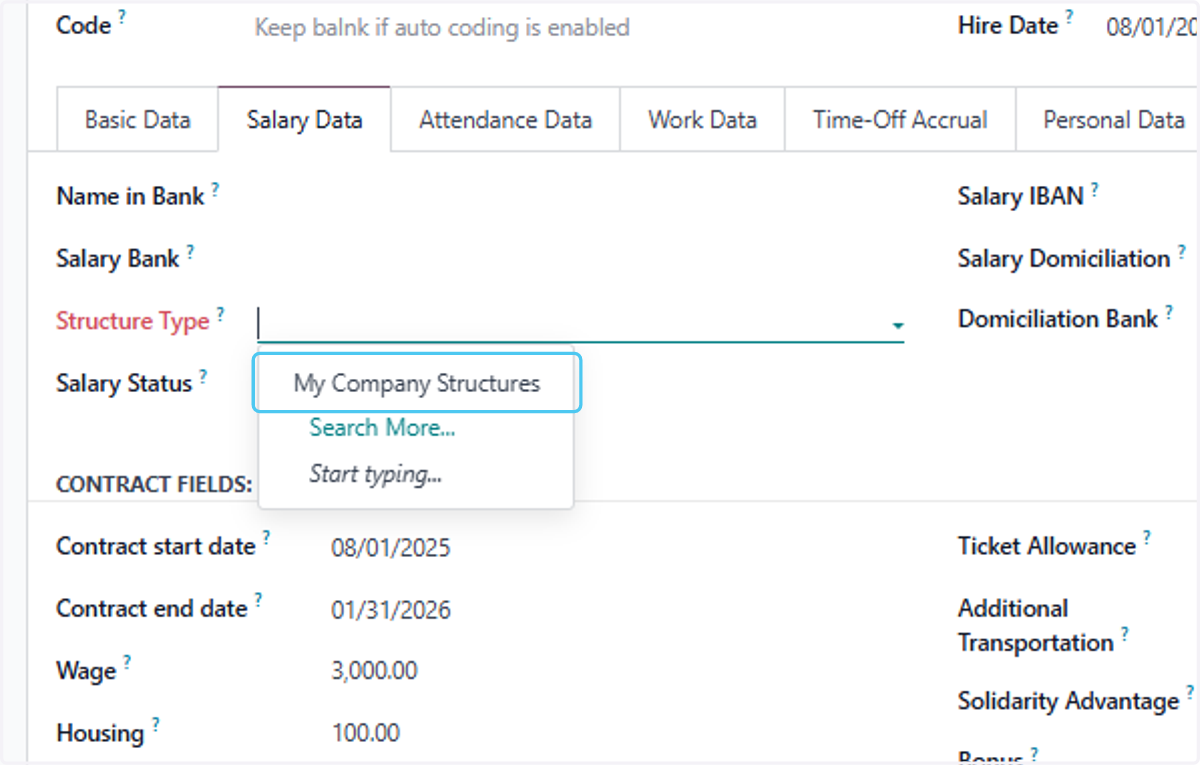Viewport: 1200px width, 765px height.
Task: Show help tooltip for Salary Bank
Action: [190, 250]
